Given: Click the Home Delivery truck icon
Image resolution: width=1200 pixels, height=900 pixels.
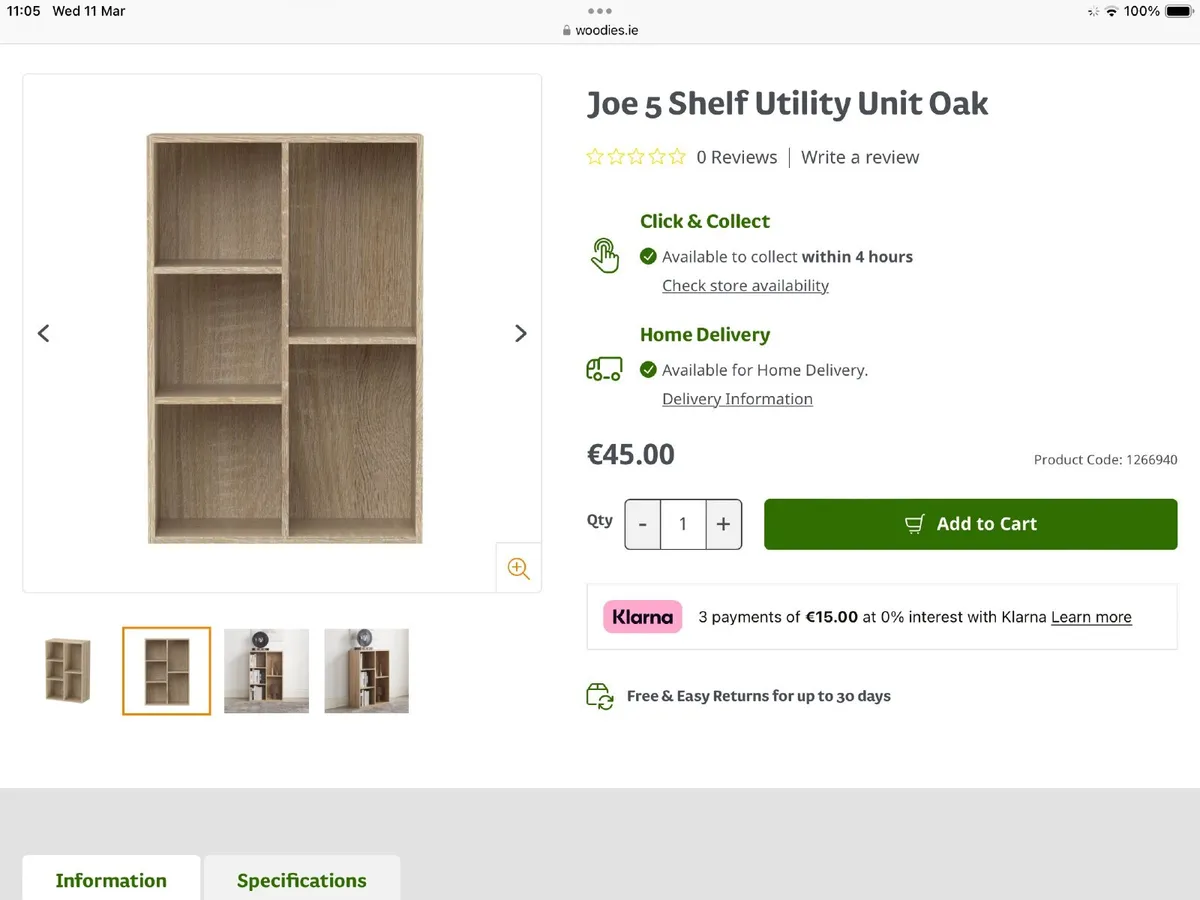Looking at the screenshot, I should (x=604, y=369).
